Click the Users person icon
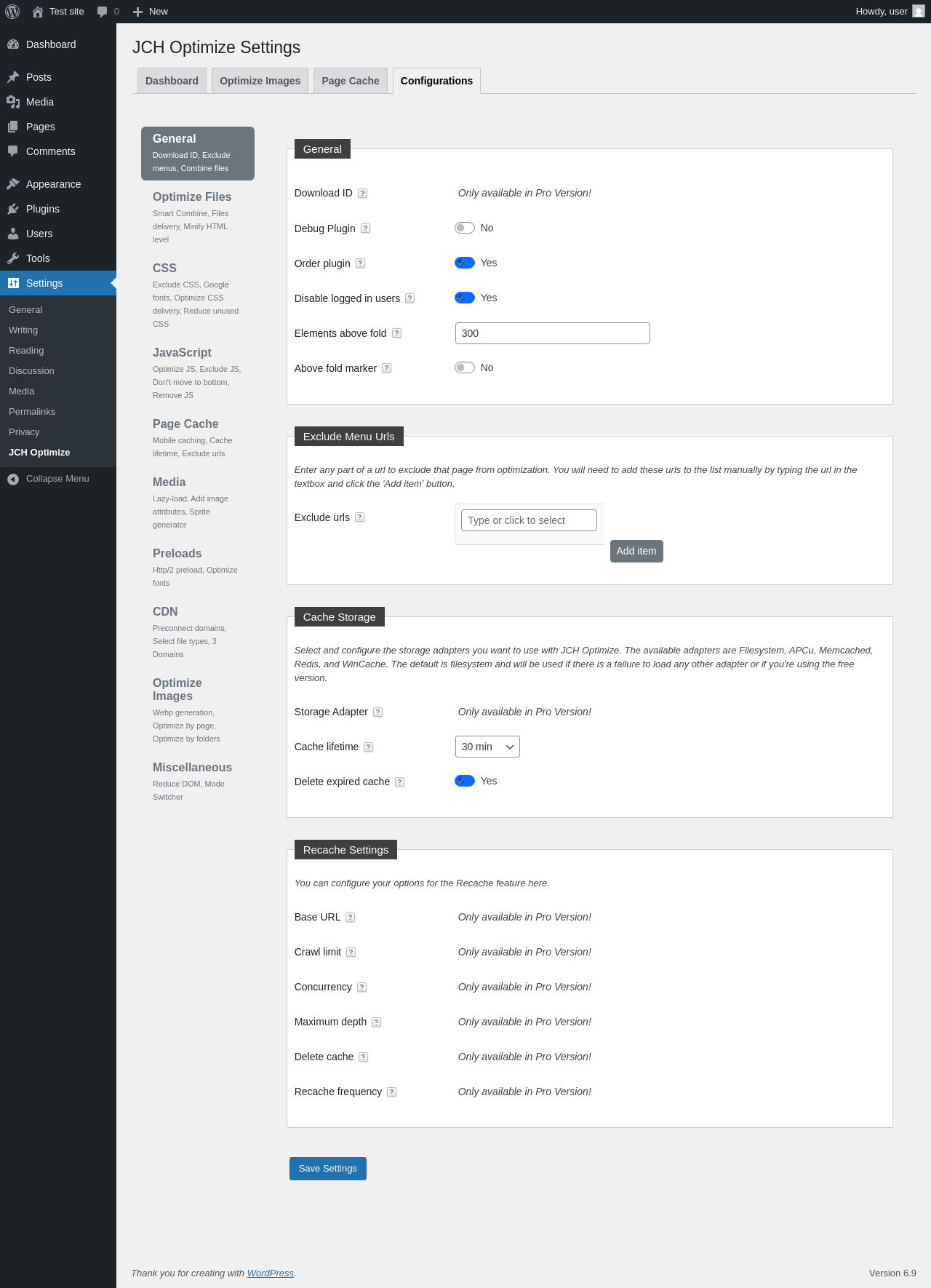The width and height of the screenshot is (931, 1288). coord(13,234)
